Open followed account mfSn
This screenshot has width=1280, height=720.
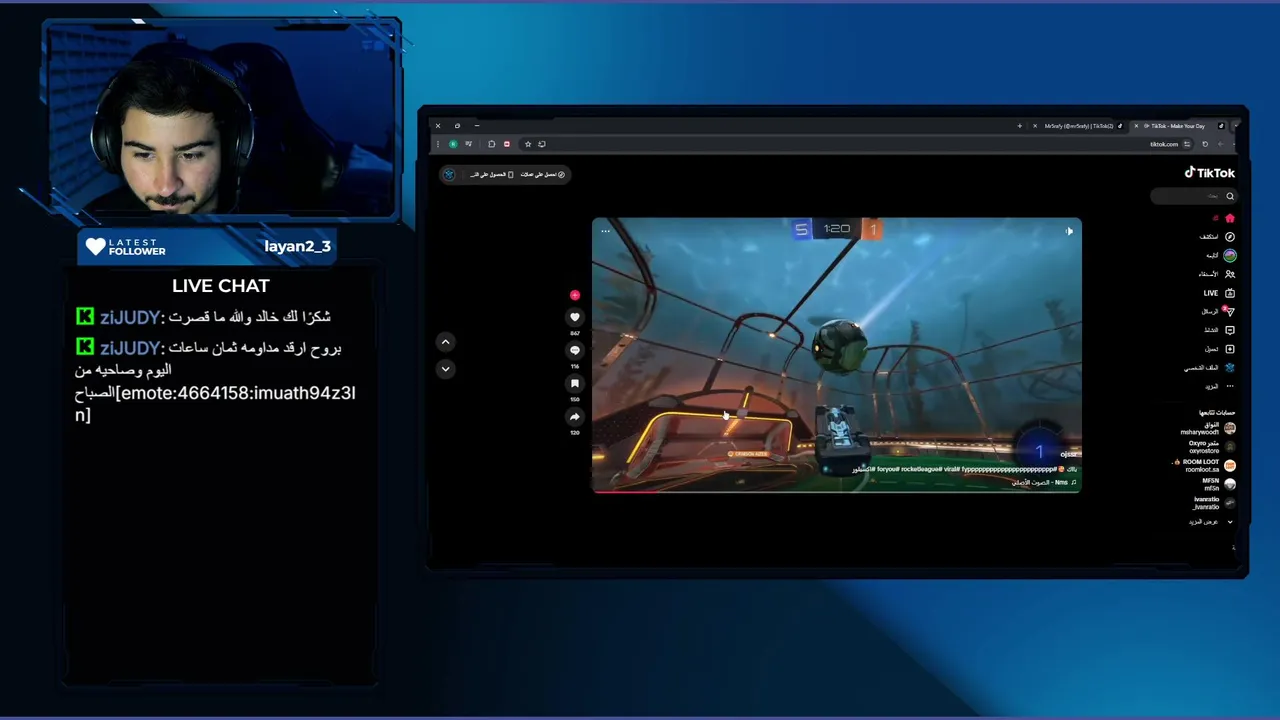1219,484
